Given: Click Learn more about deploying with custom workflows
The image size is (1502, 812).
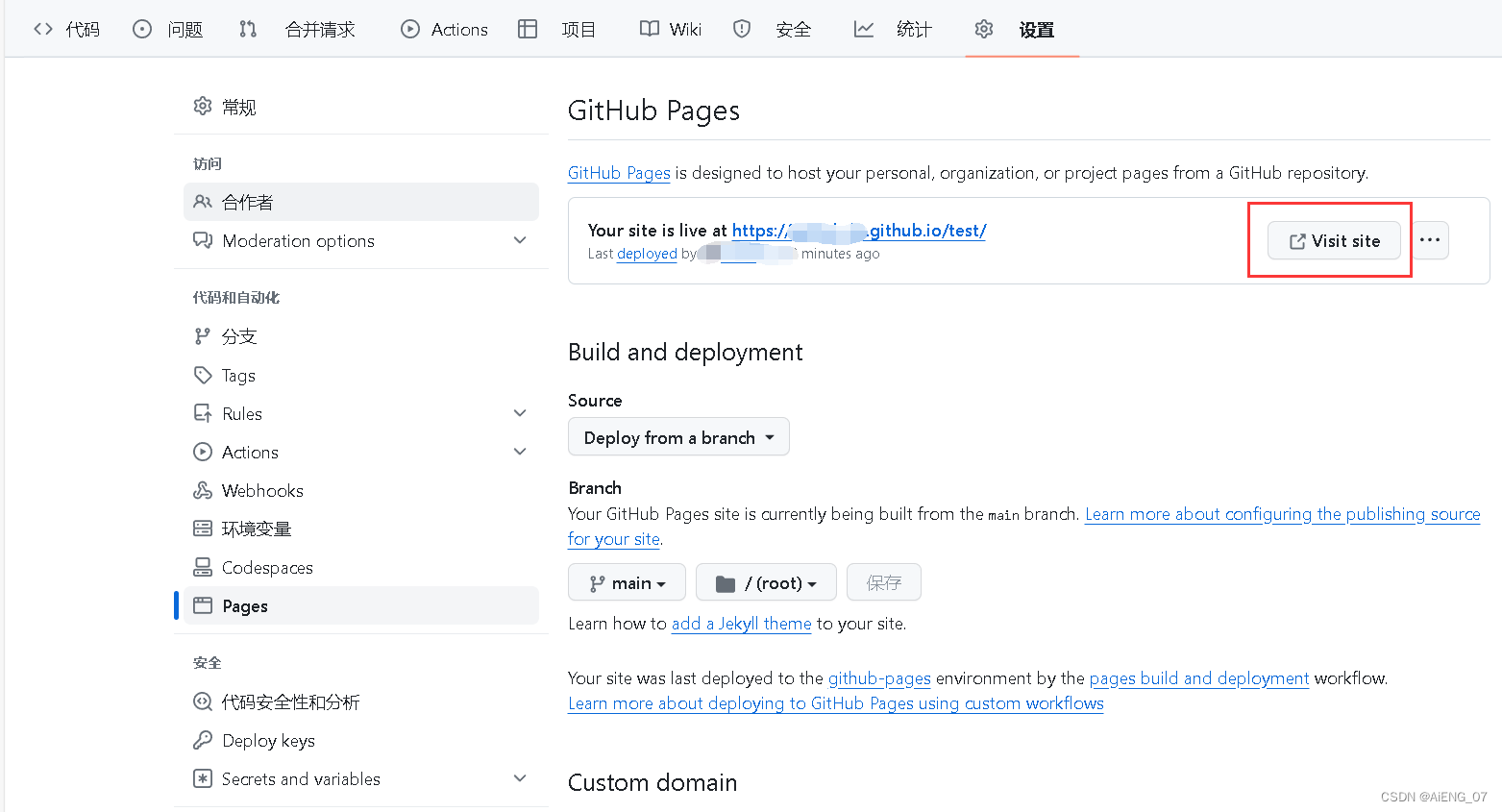Looking at the screenshot, I should point(836,703).
